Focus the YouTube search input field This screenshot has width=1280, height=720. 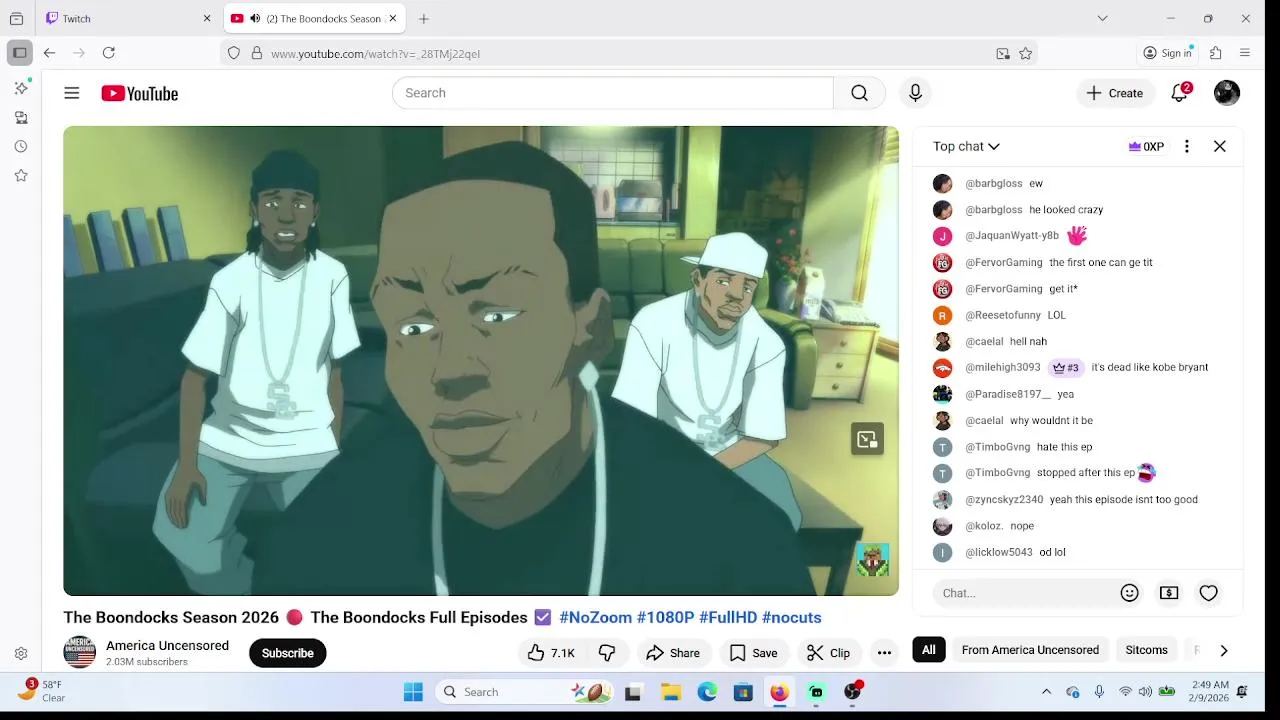pos(612,93)
